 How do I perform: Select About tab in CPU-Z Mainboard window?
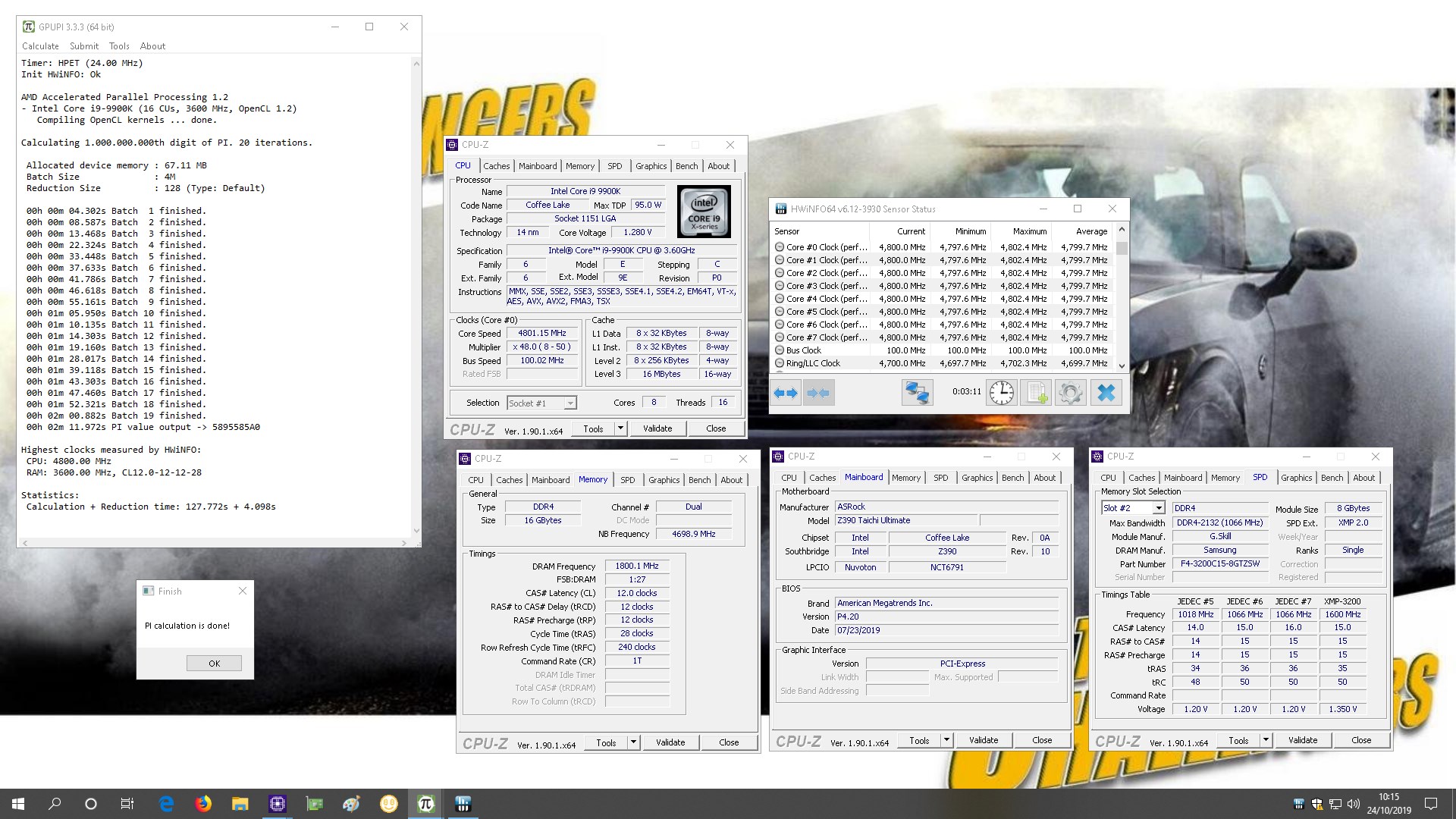[x=1045, y=478]
